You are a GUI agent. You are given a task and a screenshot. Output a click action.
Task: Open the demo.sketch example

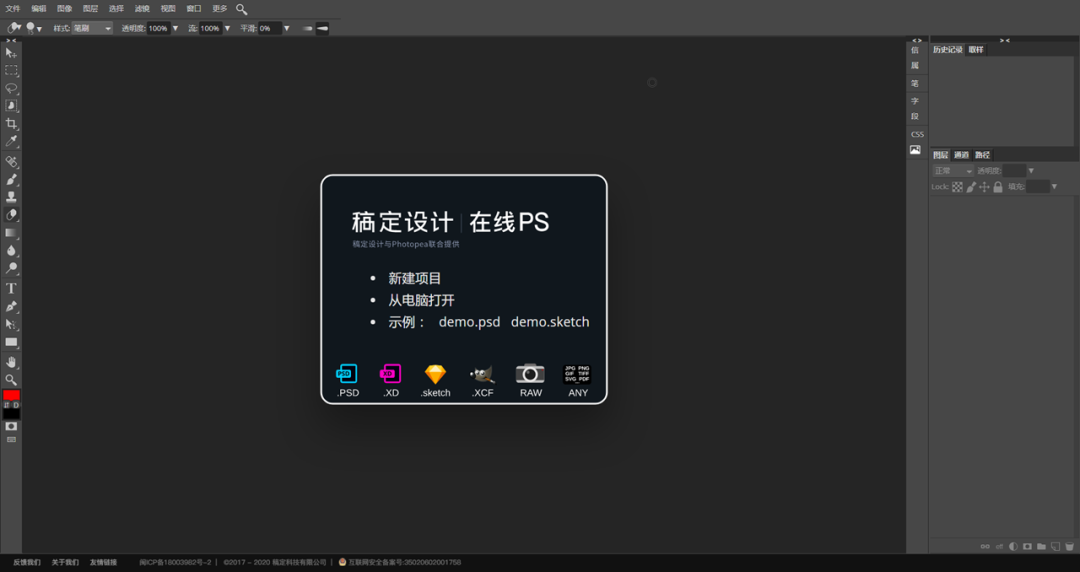coord(550,322)
